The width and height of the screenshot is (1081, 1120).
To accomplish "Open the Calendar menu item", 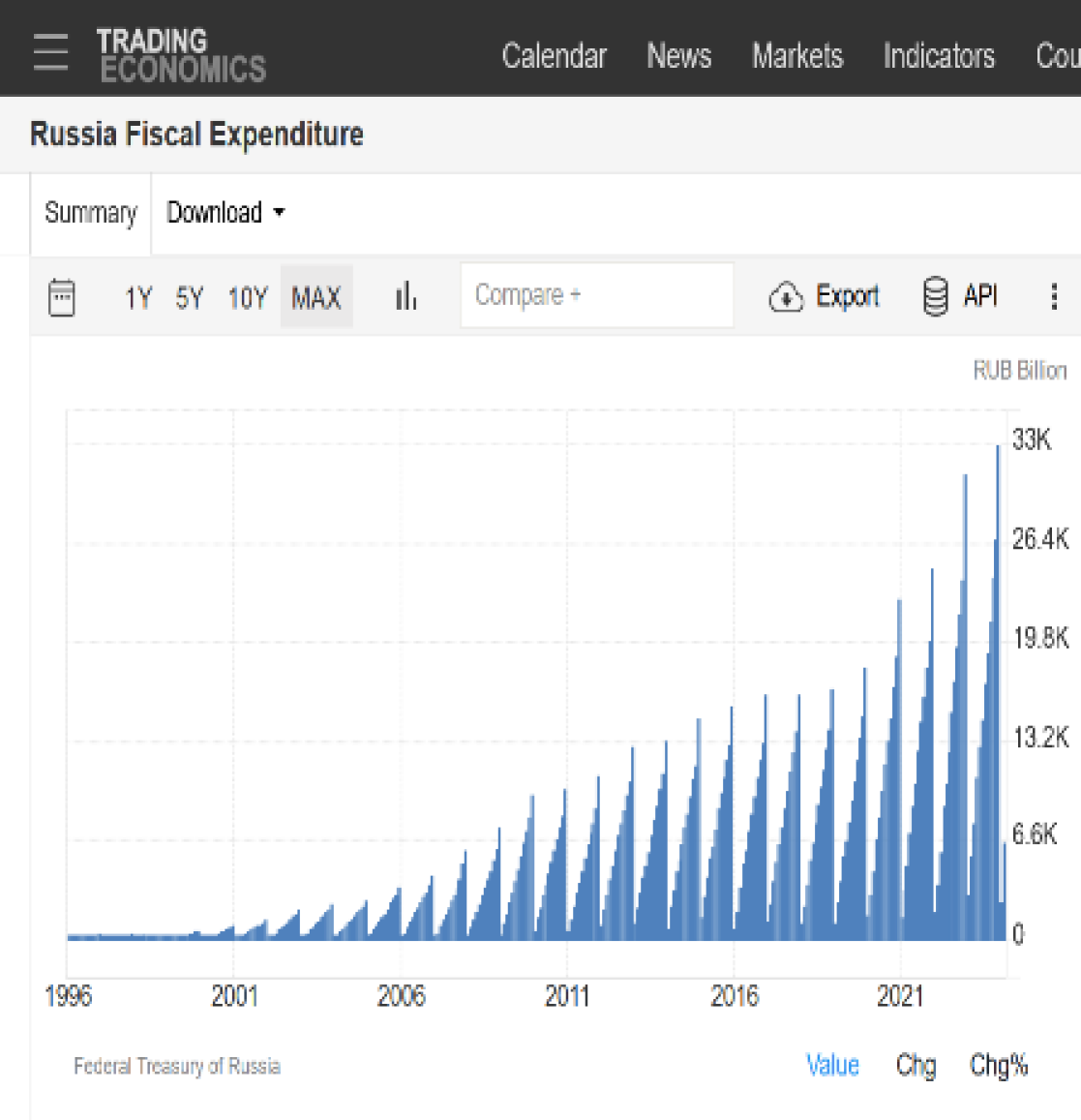I will tap(554, 56).
